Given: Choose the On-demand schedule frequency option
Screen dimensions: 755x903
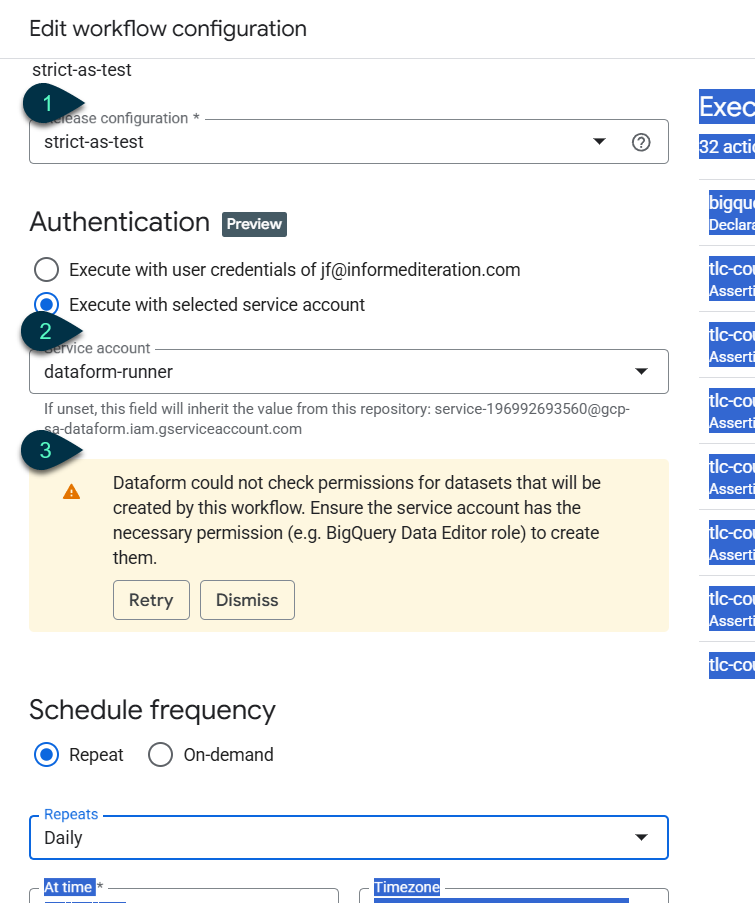Looking at the screenshot, I should click(x=161, y=755).
